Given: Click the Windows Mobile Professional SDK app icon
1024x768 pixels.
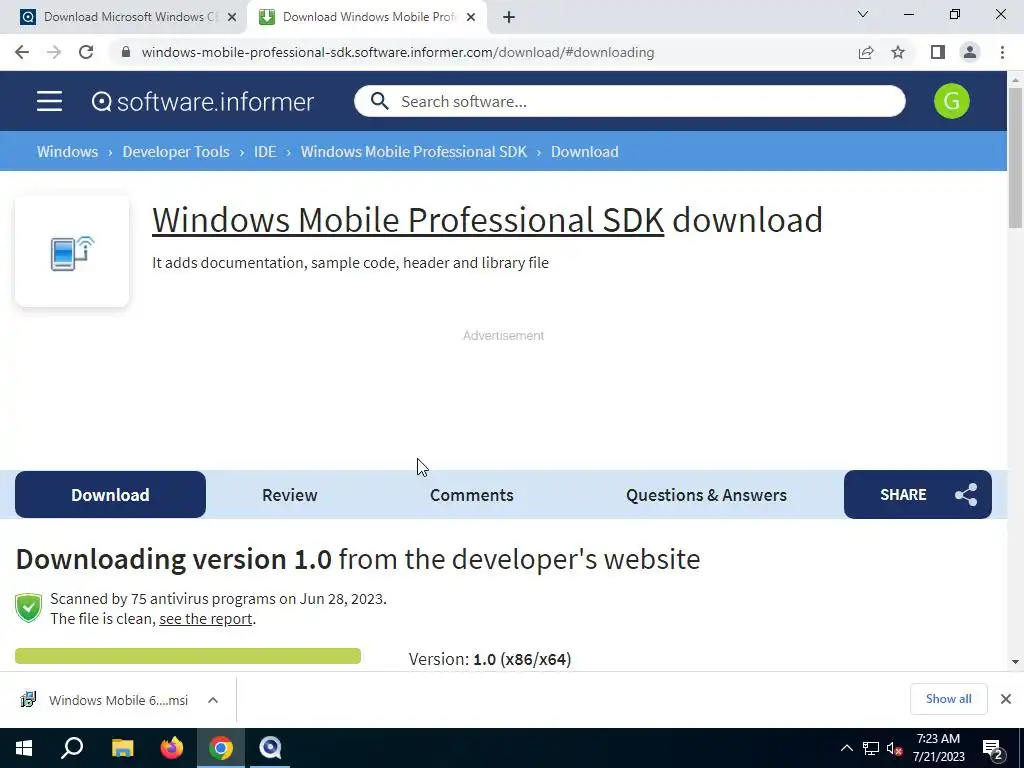Looking at the screenshot, I should coord(72,252).
